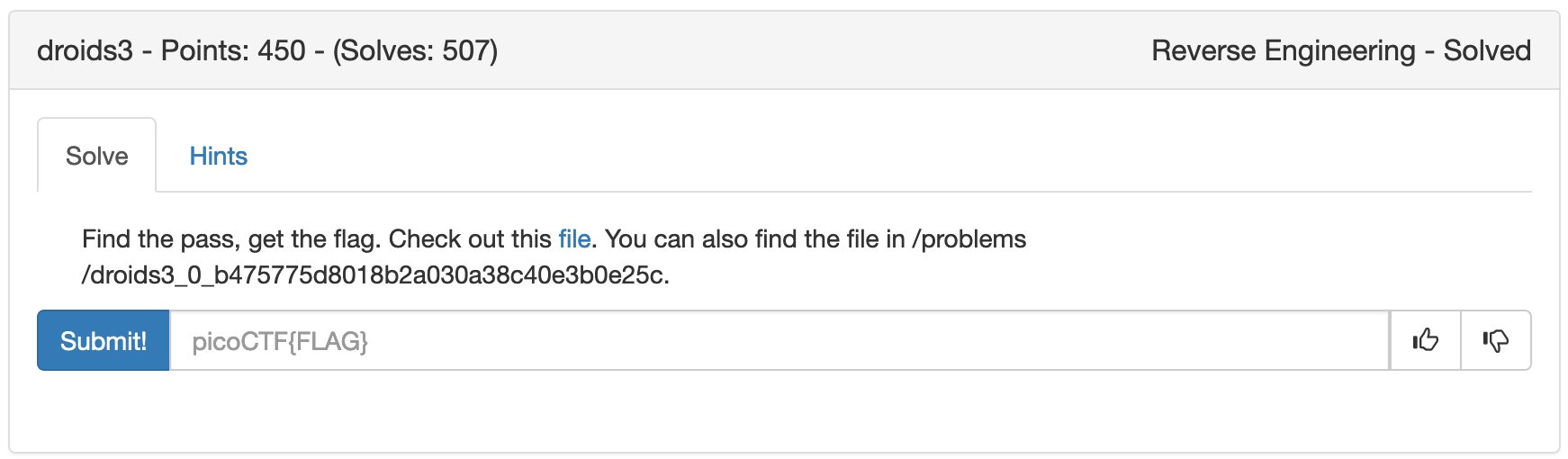Click the thumbs down icon
Screen dimensions: 1568x459
(x=1495, y=340)
